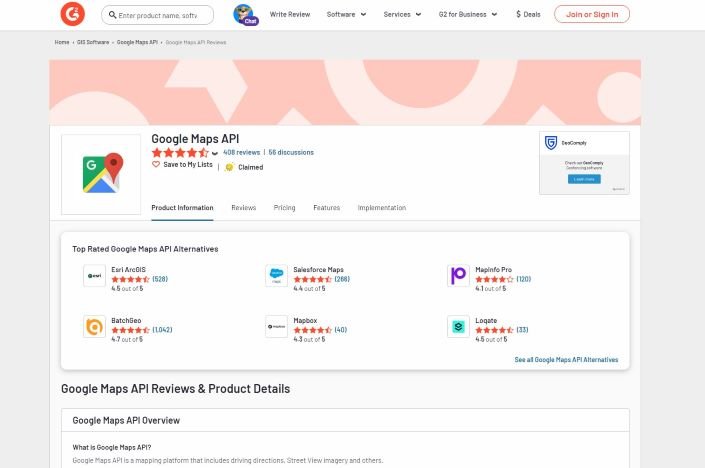Screen dimensions: 705x468
Task: Open BatchGeo product name link
Action: 126,321
